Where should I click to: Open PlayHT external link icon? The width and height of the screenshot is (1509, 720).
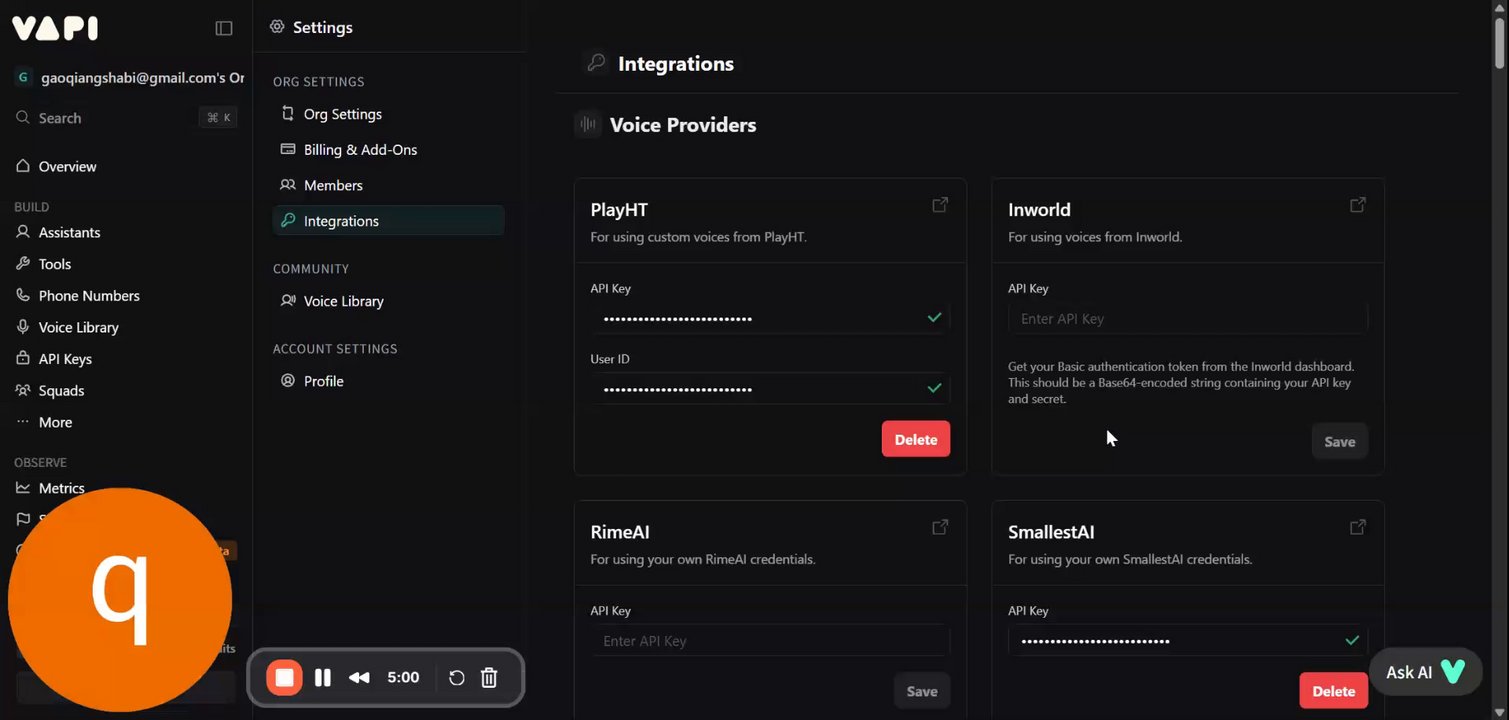940,205
